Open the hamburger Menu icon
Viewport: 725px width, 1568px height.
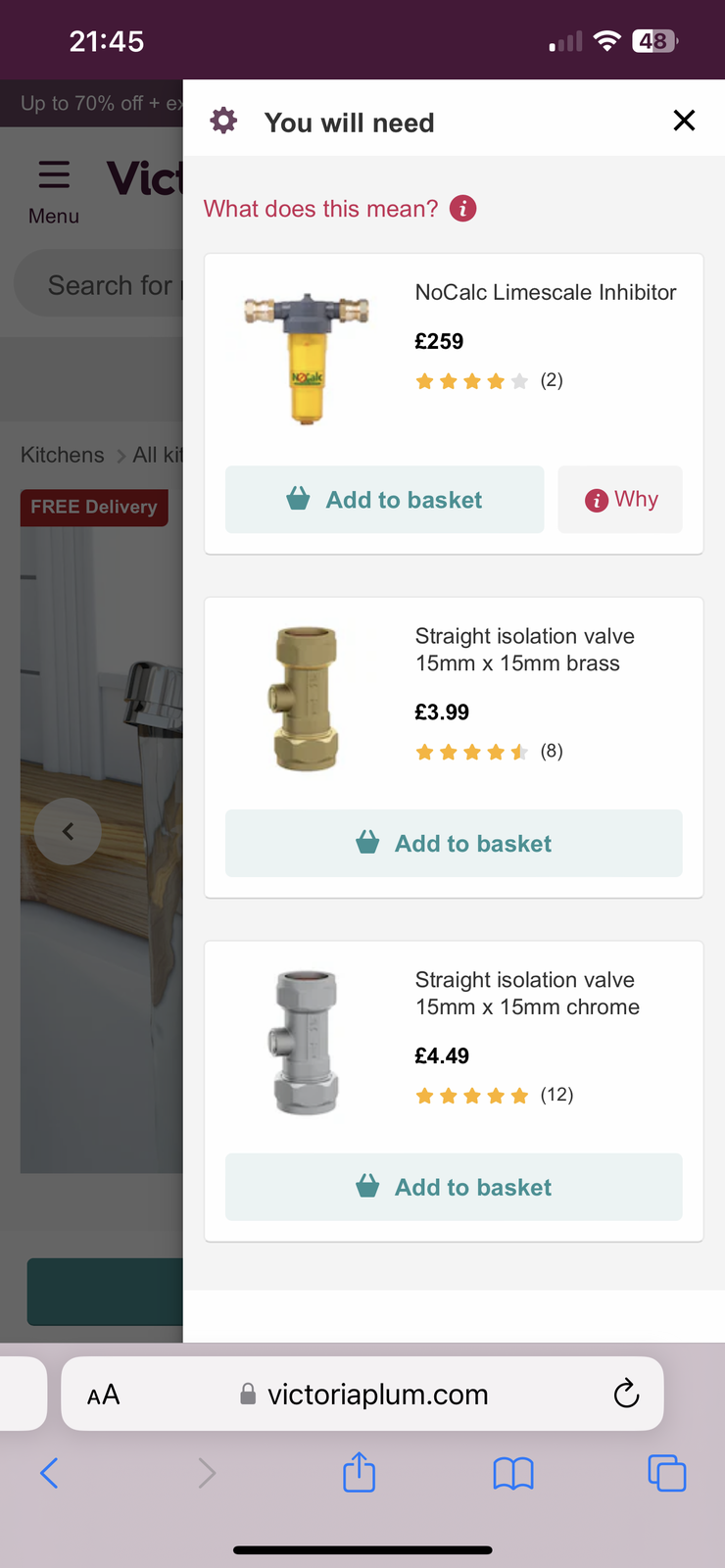[54, 175]
